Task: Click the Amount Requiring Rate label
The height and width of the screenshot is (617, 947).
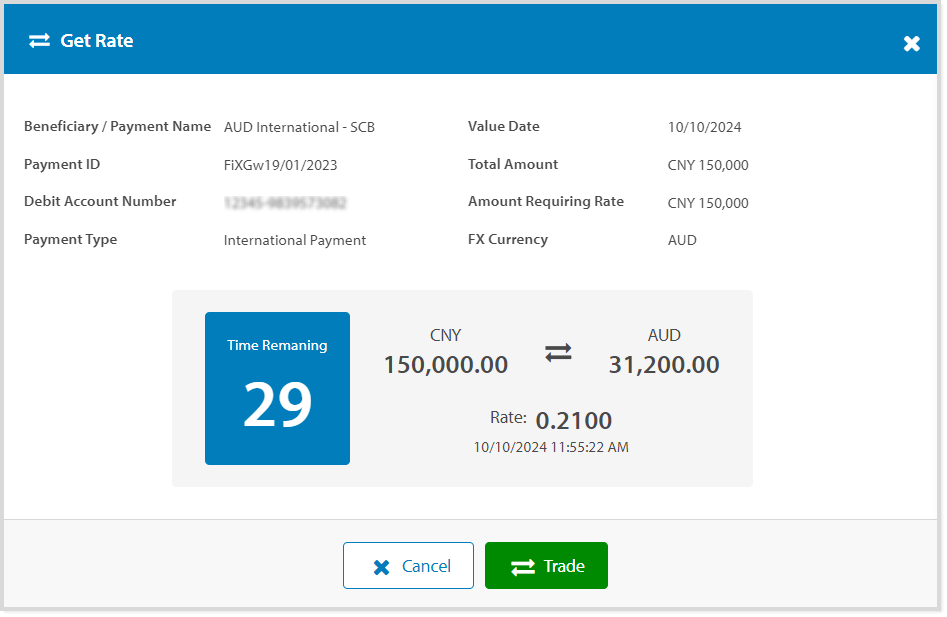Action: click(545, 202)
